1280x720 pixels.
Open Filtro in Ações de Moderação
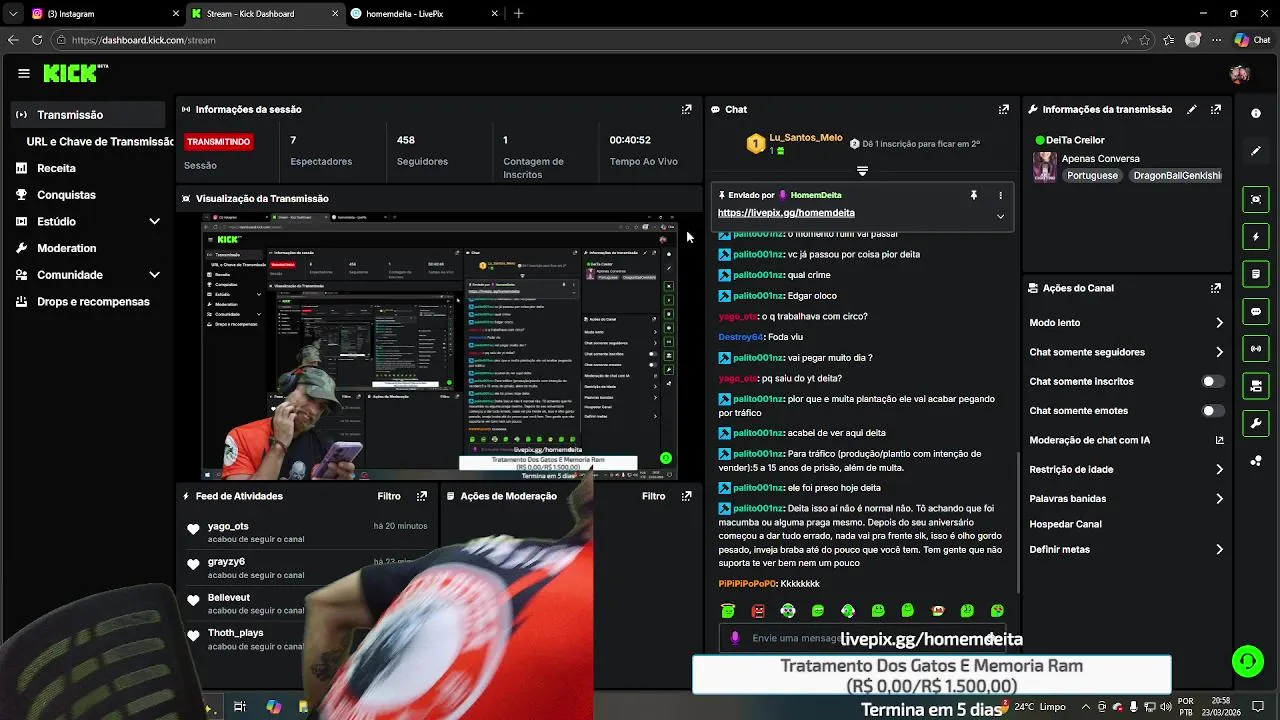[653, 496]
